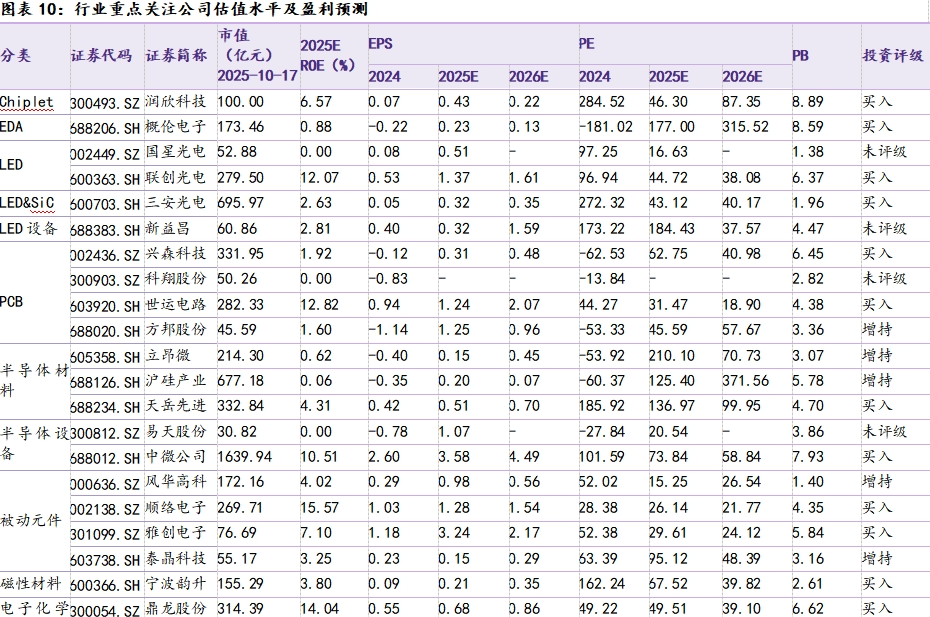Screen dimensions: 930x617
Task: Click company name 泰晶科技
Action: pyautogui.click(x=176, y=558)
